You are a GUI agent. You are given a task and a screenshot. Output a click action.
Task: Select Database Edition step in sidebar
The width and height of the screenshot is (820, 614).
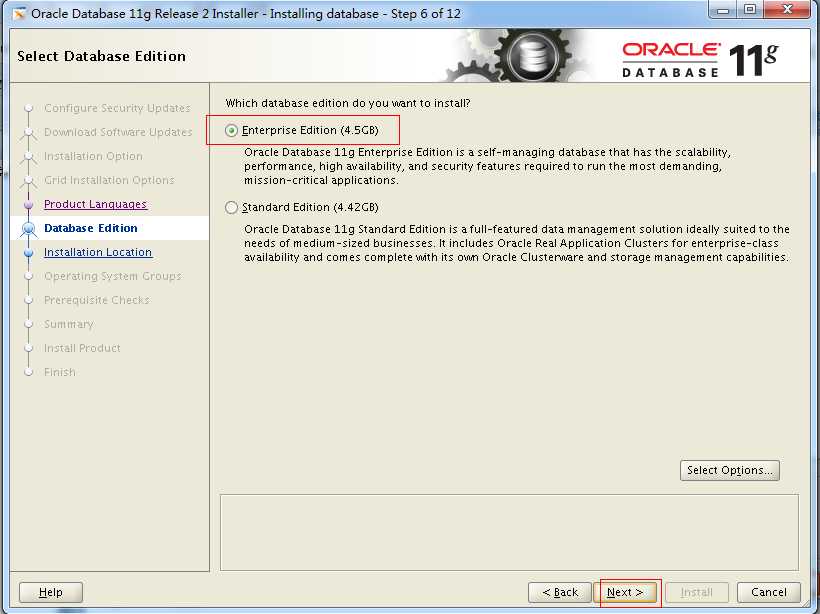coord(90,228)
